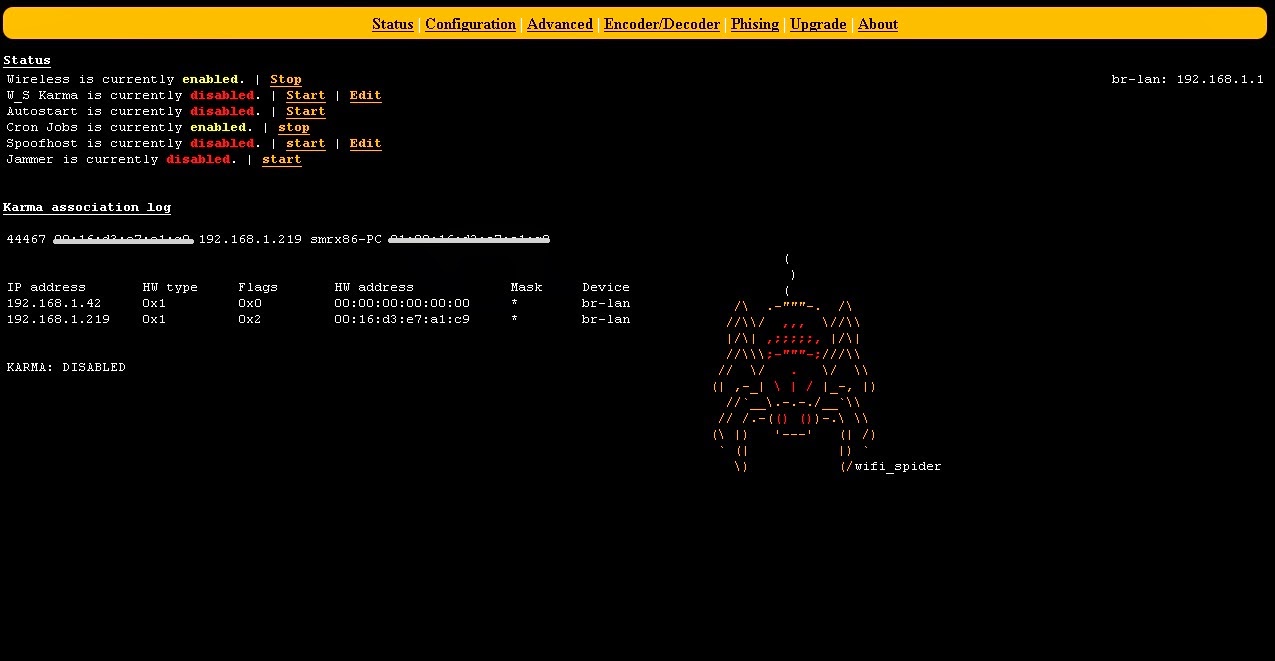Open the Upgrade page

[x=817, y=24]
